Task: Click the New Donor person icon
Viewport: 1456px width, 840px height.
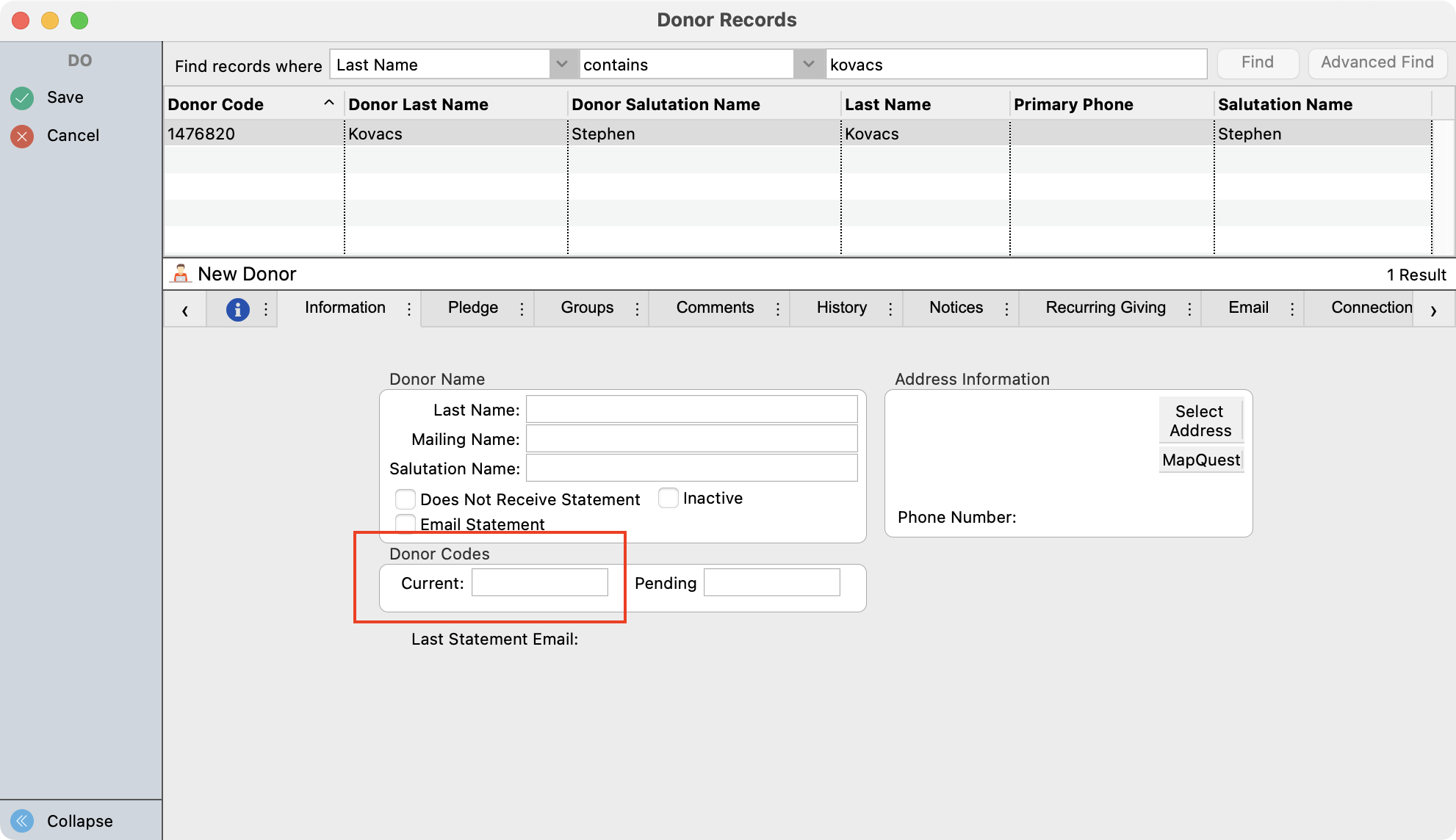Action: (x=181, y=274)
